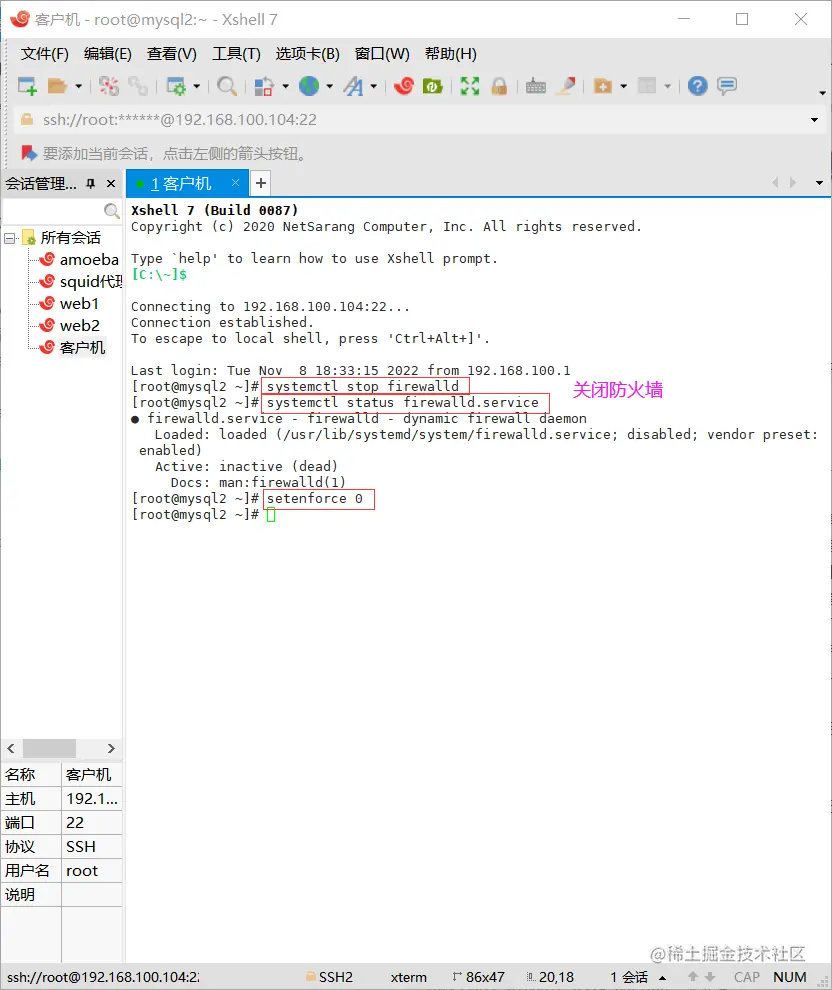Expand dropdown beside the globe icon
This screenshot has width=832, height=990.
click(330, 86)
